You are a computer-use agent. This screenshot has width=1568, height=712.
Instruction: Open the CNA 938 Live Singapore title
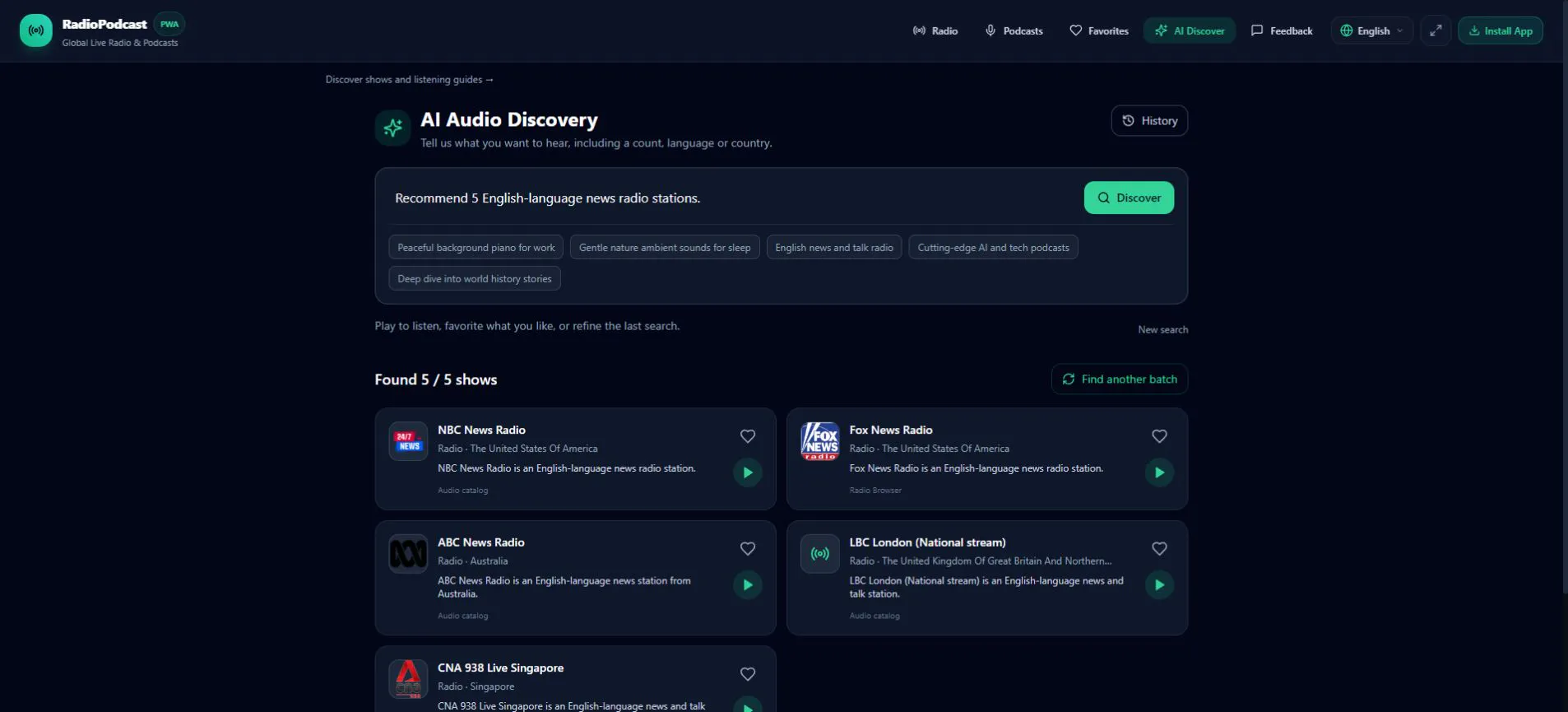pyautogui.click(x=500, y=668)
